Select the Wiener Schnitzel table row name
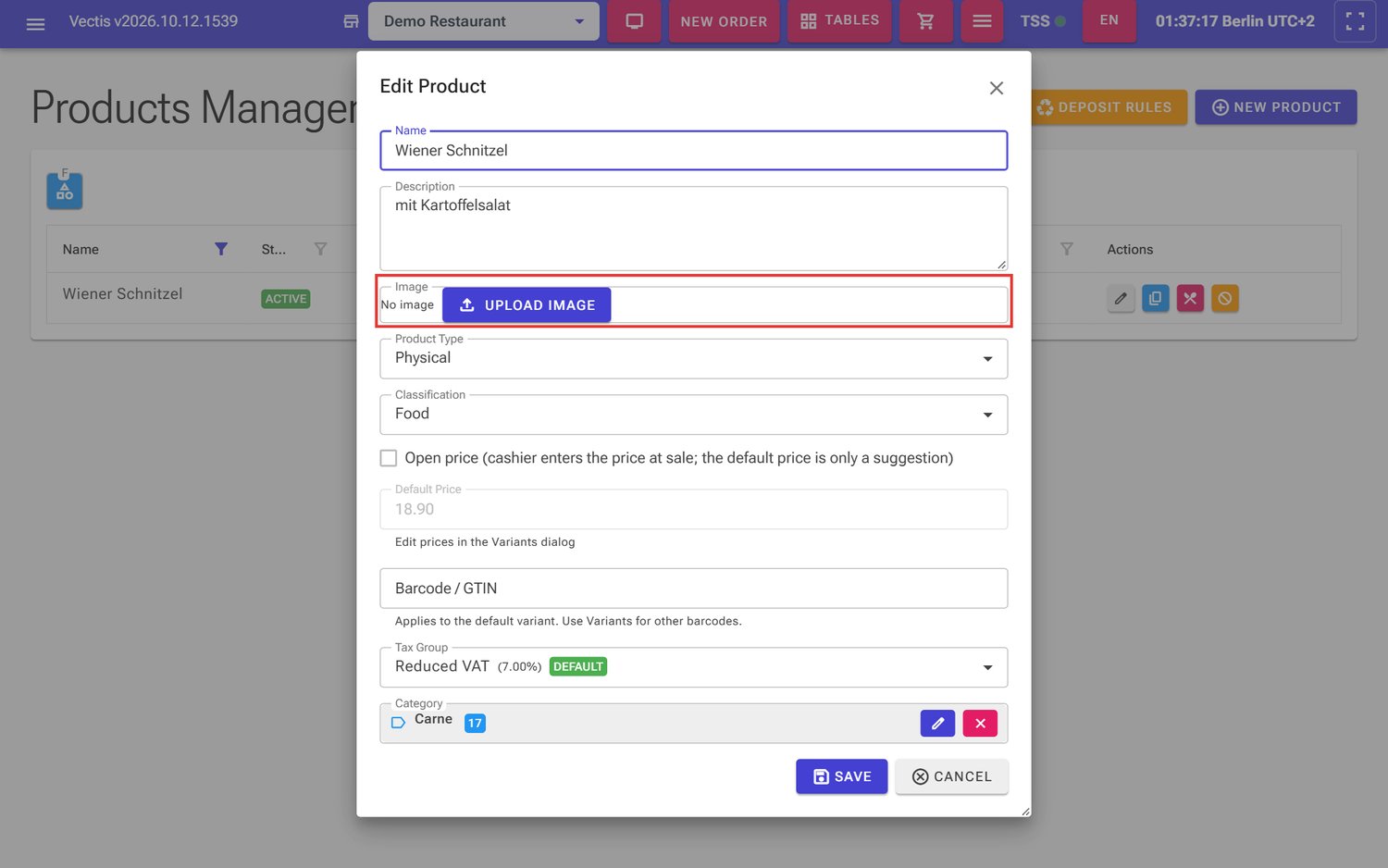 pyautogui.click(x=122, y=293)
